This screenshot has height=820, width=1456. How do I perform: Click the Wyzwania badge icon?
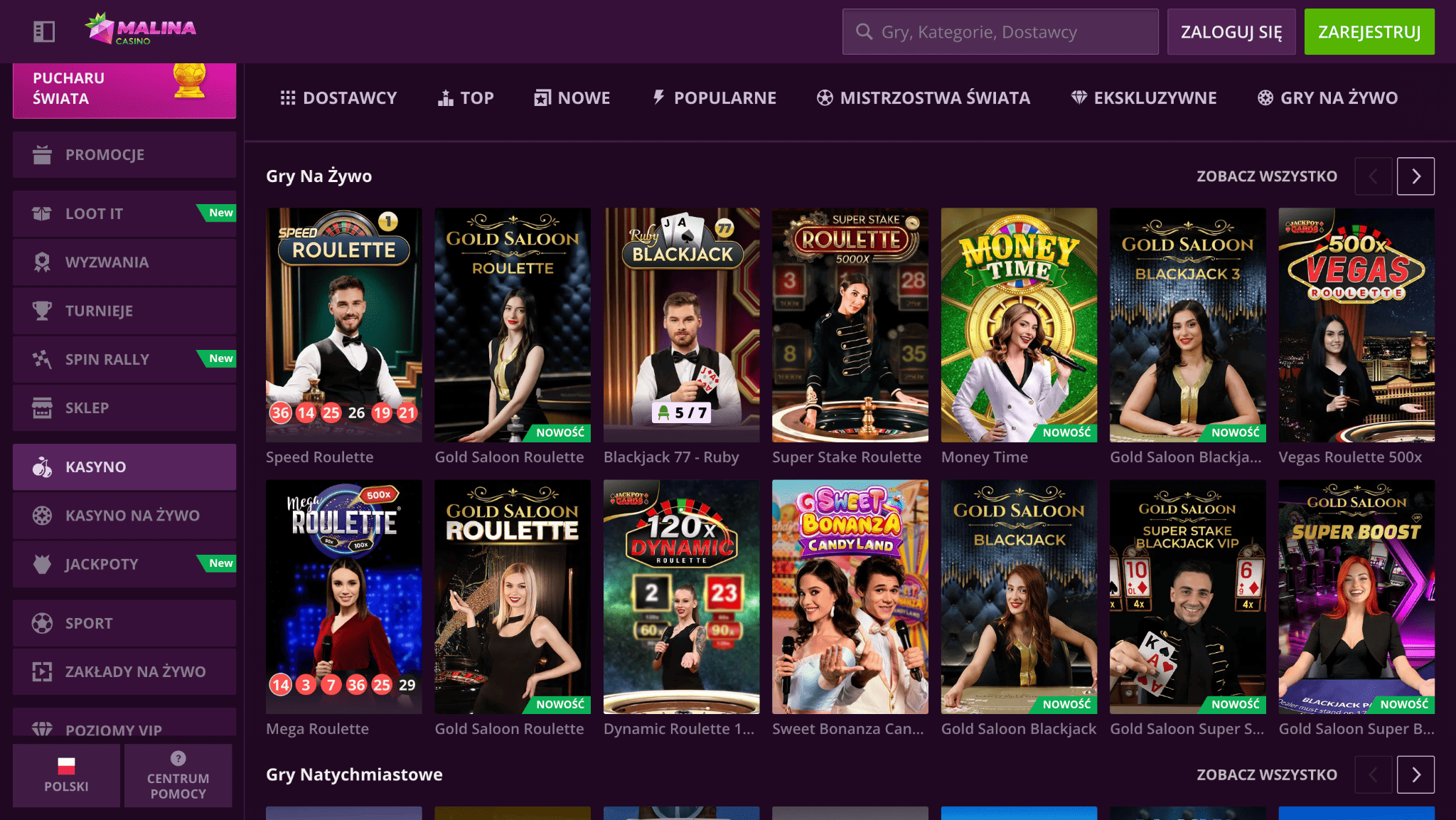42,262
